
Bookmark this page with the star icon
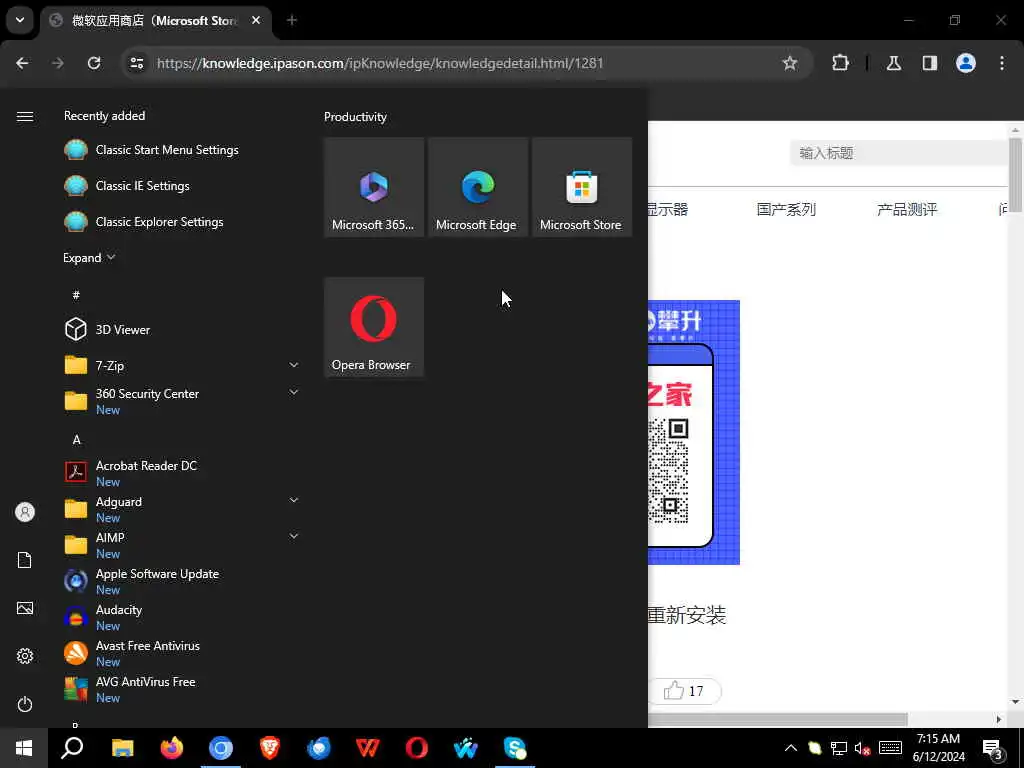tap(790, 63)
